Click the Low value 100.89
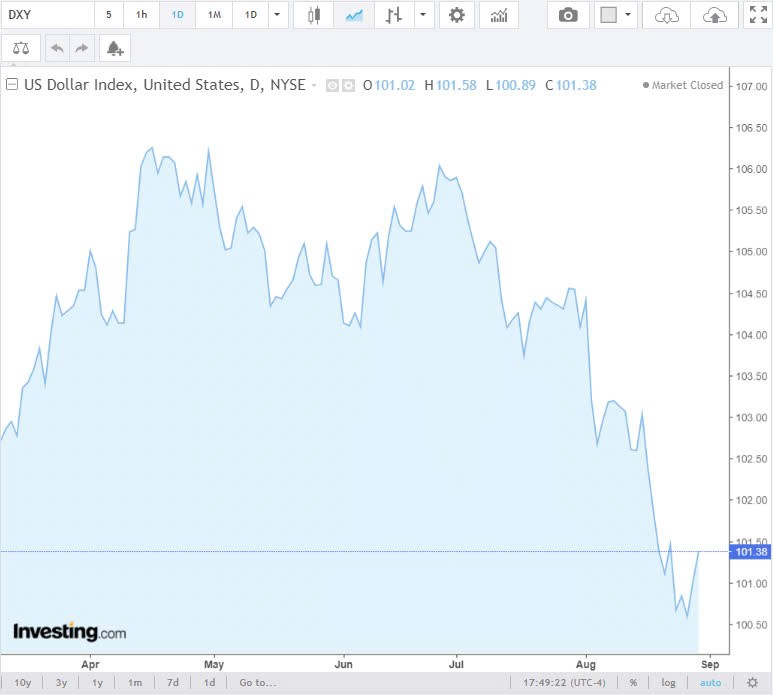773x695 pixels. click(x=515, y=85)
